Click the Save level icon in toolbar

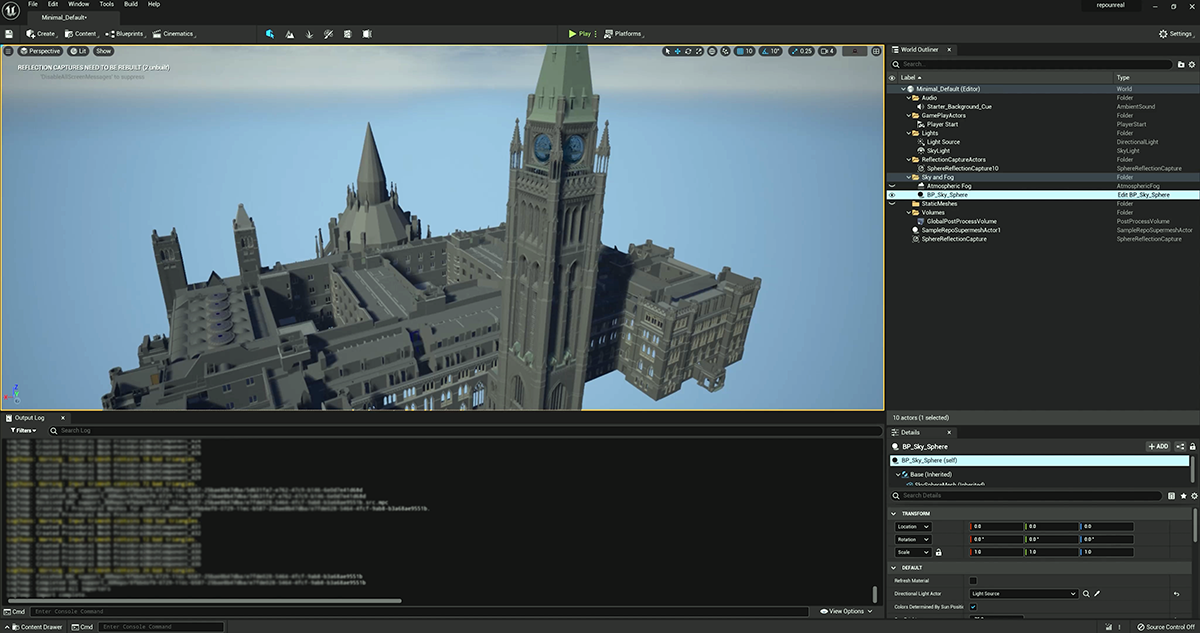coord(9,34)
